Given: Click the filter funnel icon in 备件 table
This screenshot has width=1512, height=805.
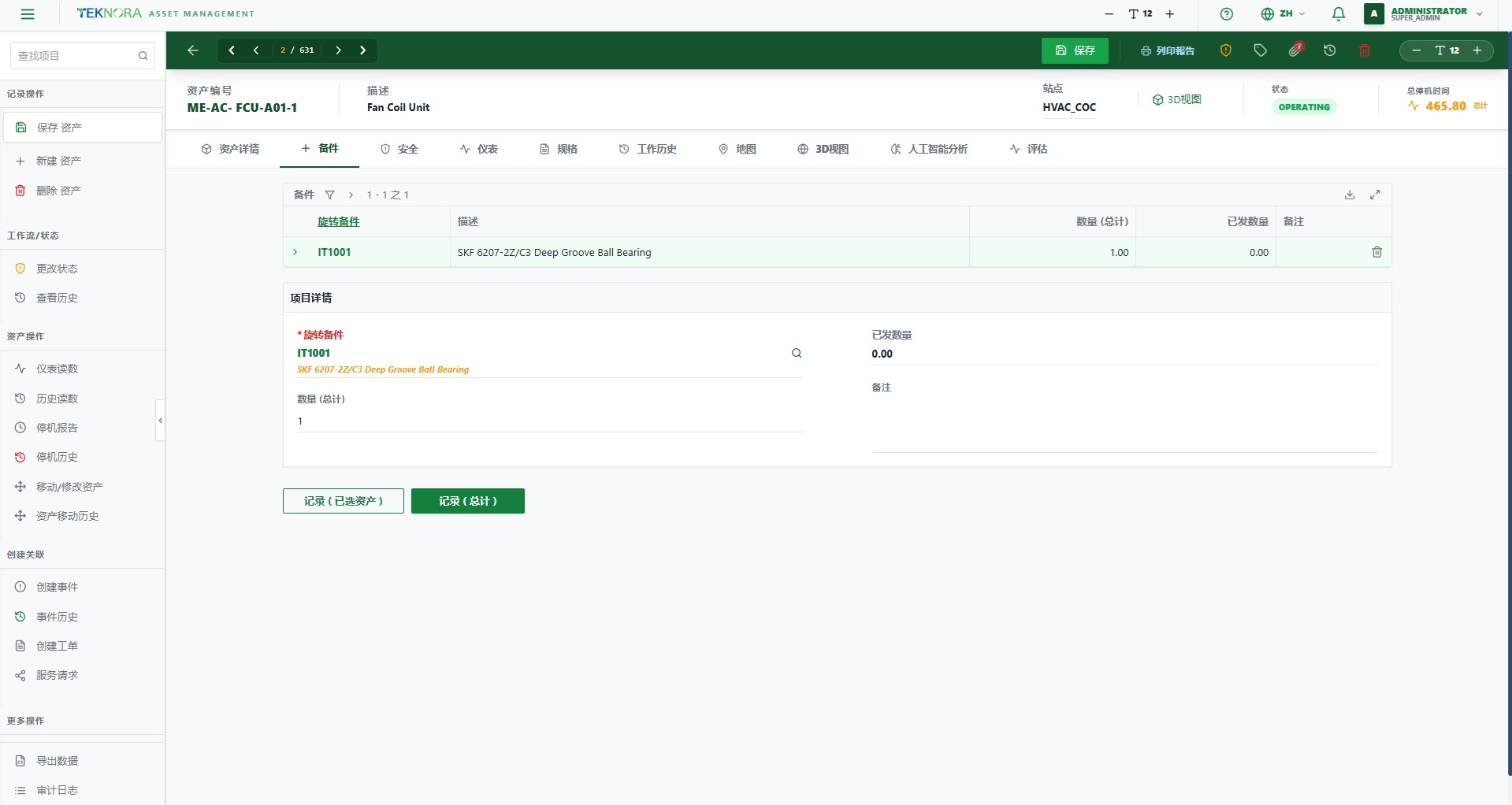Looking at the screenshot, I should click(330, 195).
